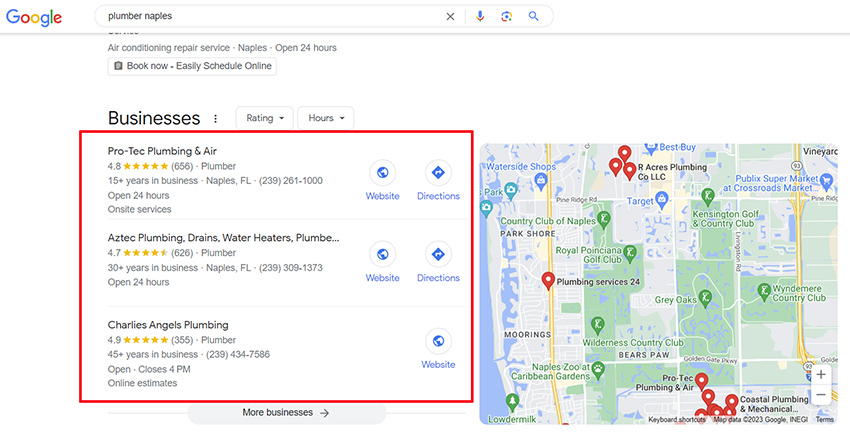The image size is (850, 448).
Task: Open the Charlies Angels Plumbing listing
Action: coord(168,325)
